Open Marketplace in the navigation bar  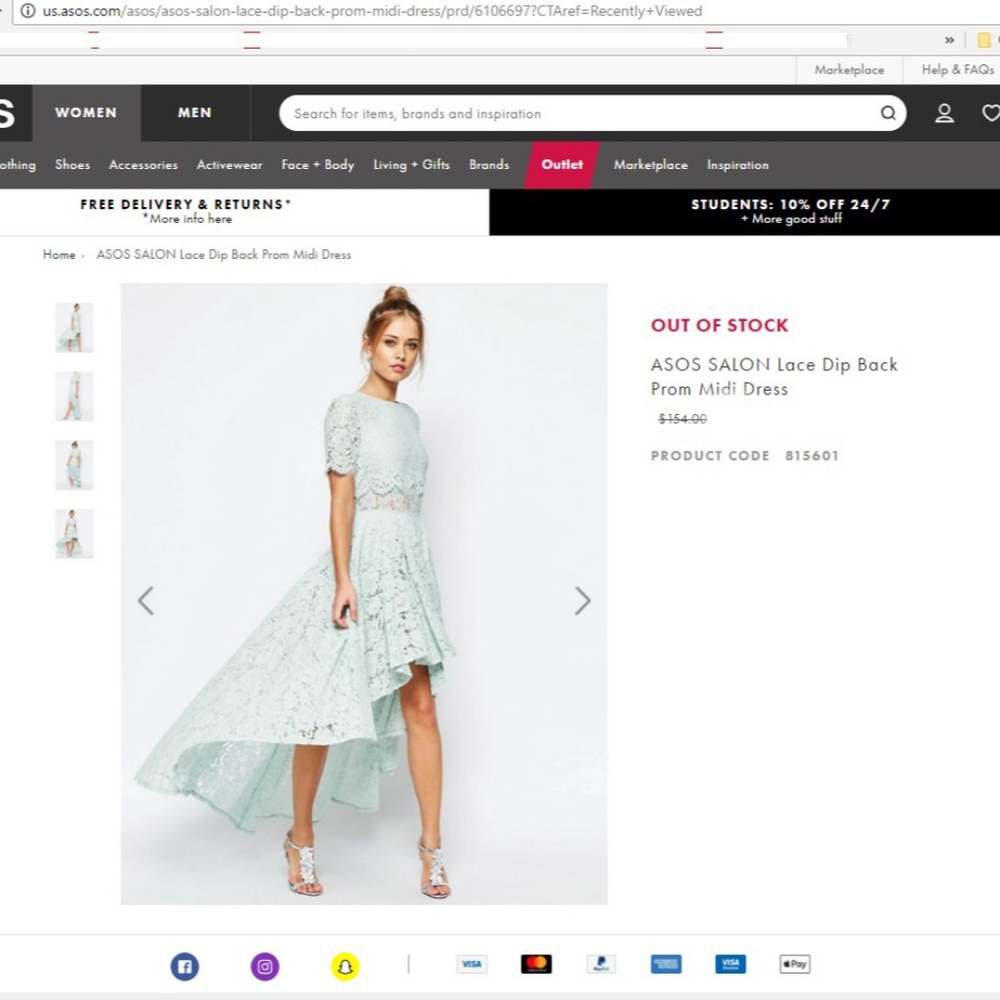651,165
